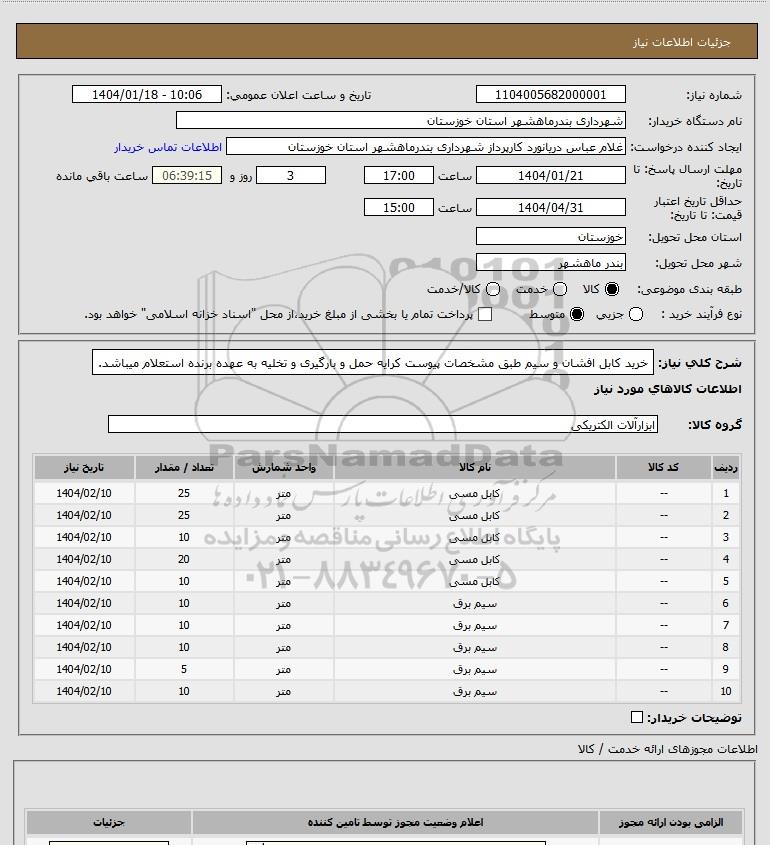The height and width of the screenshot is (845, 770).
Task: Click the announcement date field 1404/01/18 - 10:06
Action: pyautogui.click(x=147, y=94)
